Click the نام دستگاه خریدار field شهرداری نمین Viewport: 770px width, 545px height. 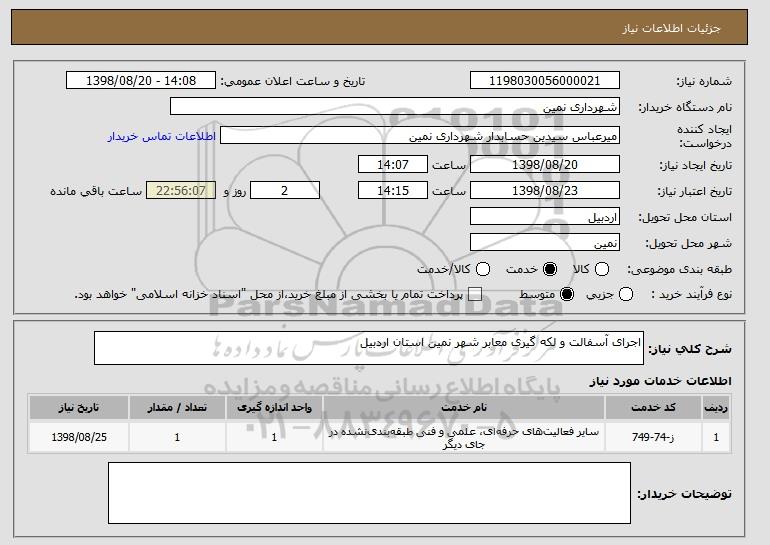click(395, 107)
